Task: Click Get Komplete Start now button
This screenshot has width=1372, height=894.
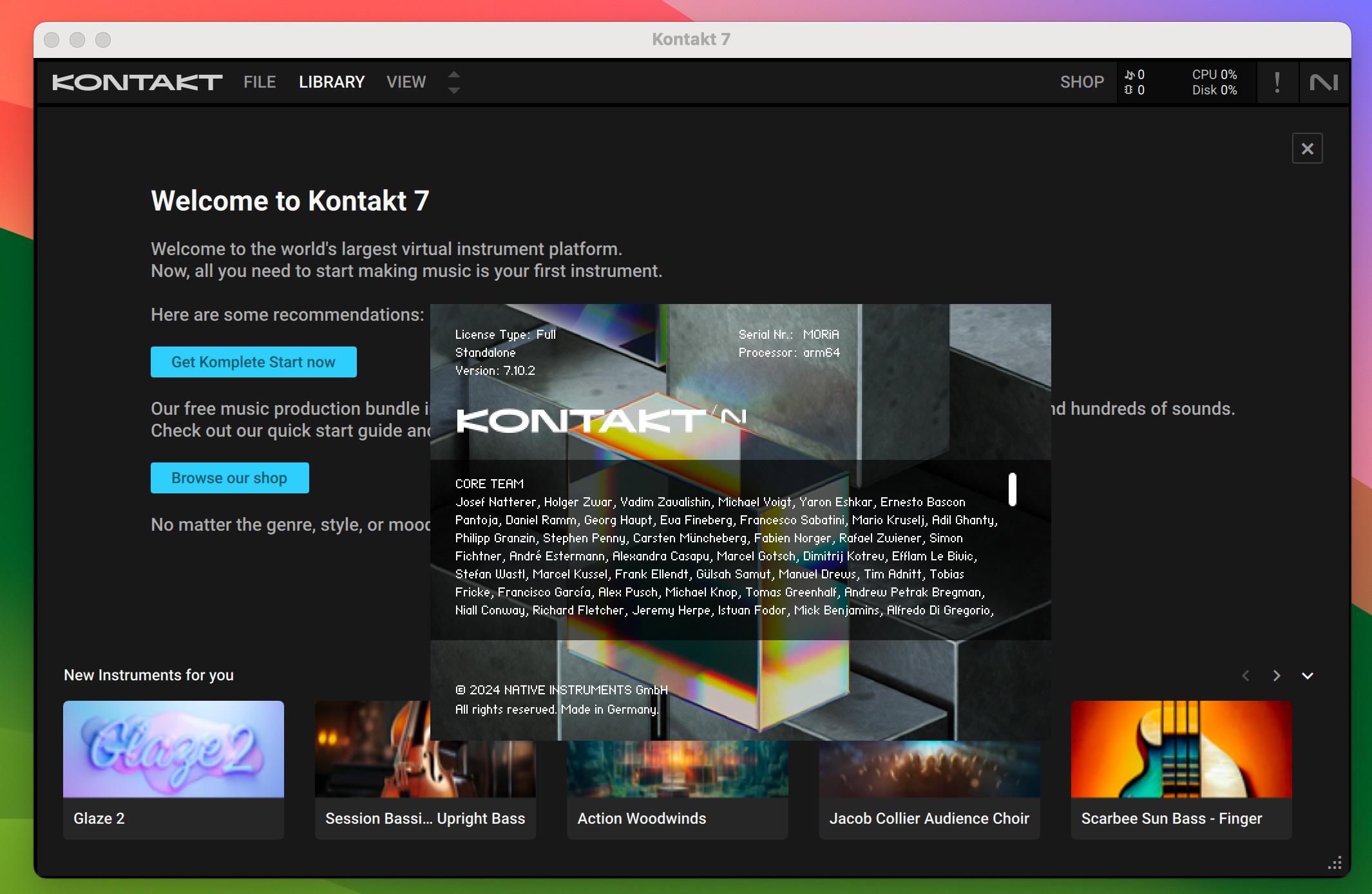Action: pos(252,362)
